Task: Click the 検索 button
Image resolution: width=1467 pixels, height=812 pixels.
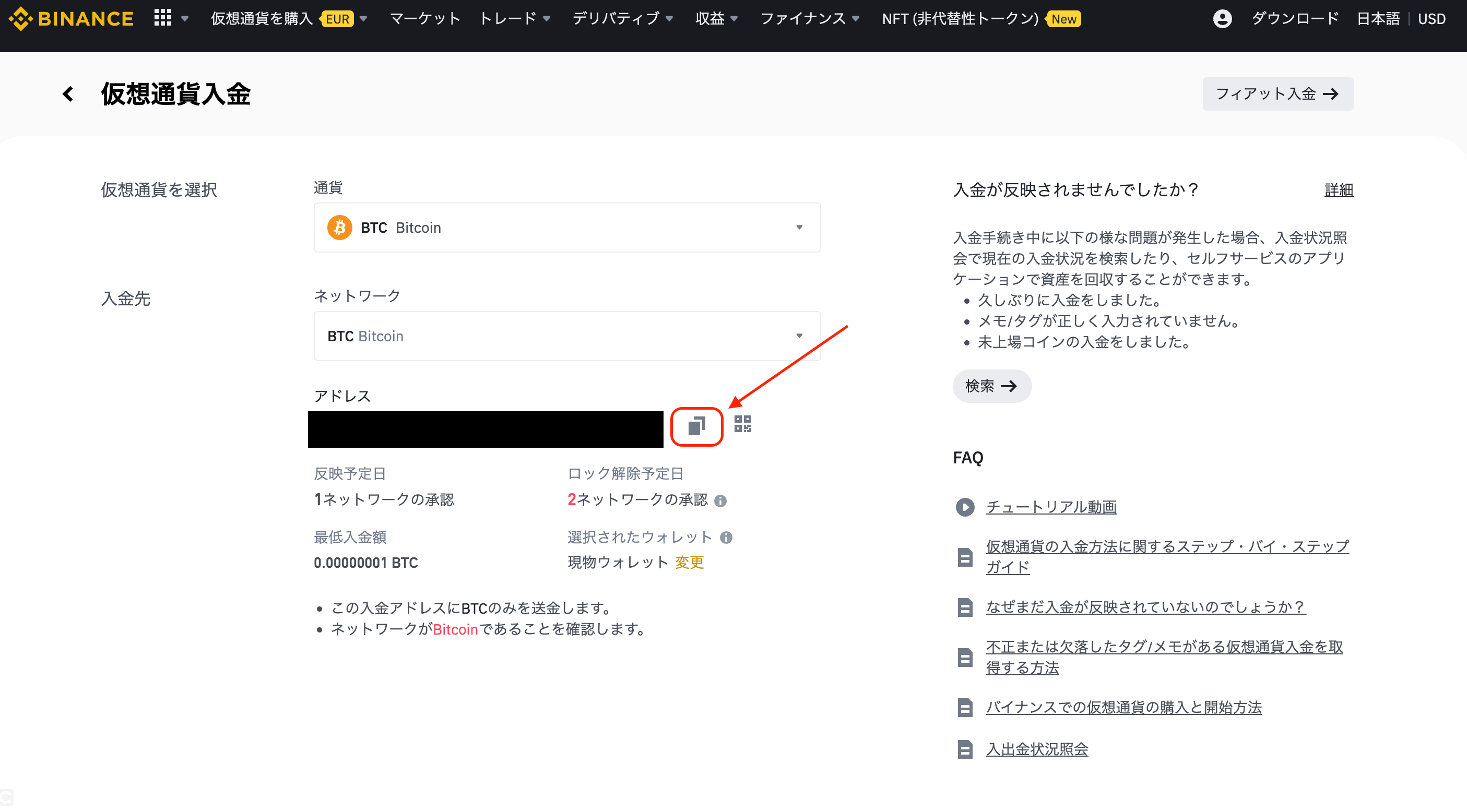Action: pos(991,386)
